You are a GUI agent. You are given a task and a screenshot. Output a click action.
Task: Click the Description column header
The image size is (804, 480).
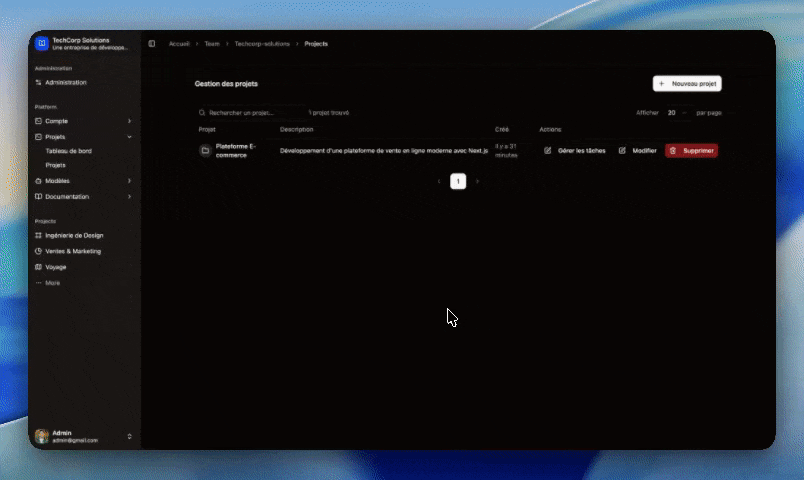296,130
